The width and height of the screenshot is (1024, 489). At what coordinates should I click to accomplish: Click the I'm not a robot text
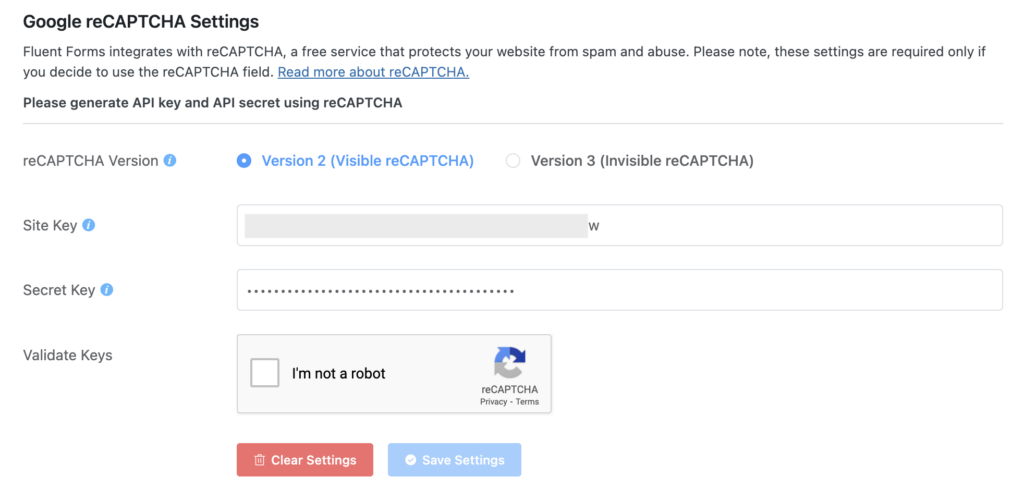point(338,373)
